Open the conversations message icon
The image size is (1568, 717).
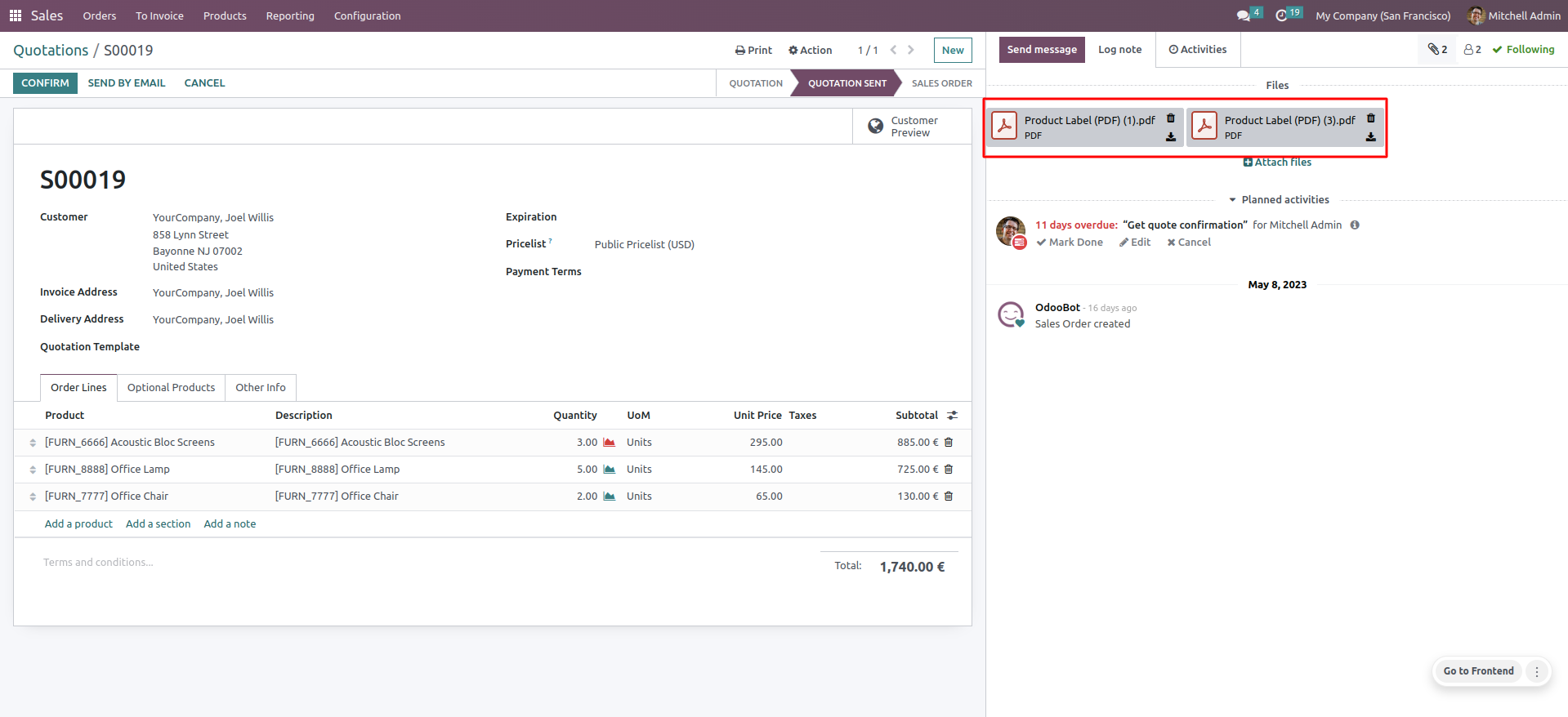click(1243, 16)
